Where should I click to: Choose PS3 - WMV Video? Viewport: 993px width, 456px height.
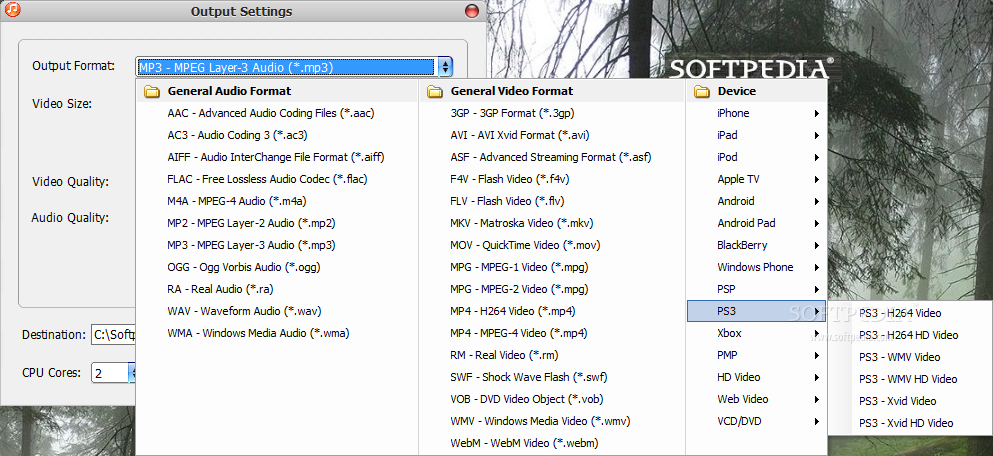(899, 357)
